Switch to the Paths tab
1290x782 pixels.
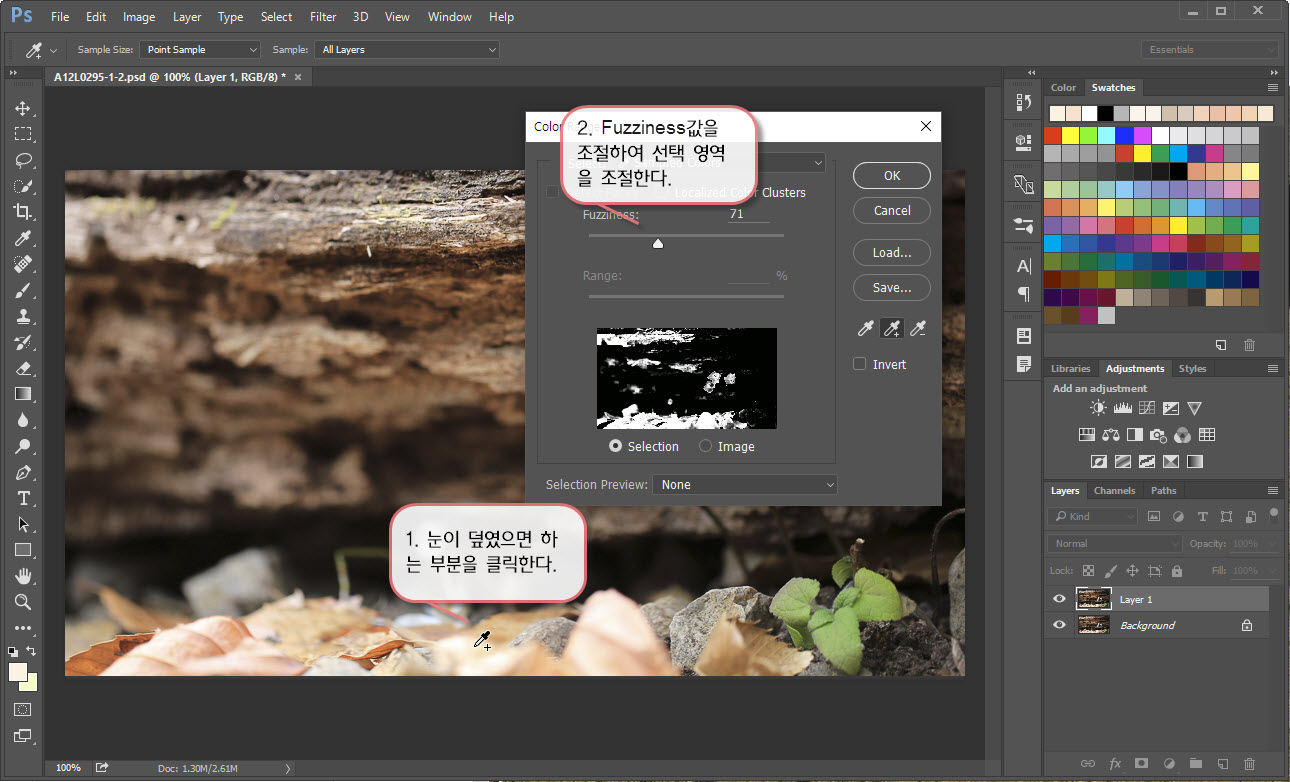point(1163,491)
